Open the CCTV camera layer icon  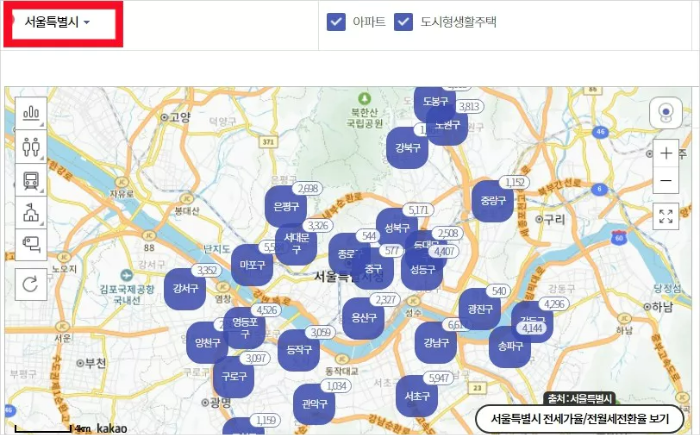point(31,245)
